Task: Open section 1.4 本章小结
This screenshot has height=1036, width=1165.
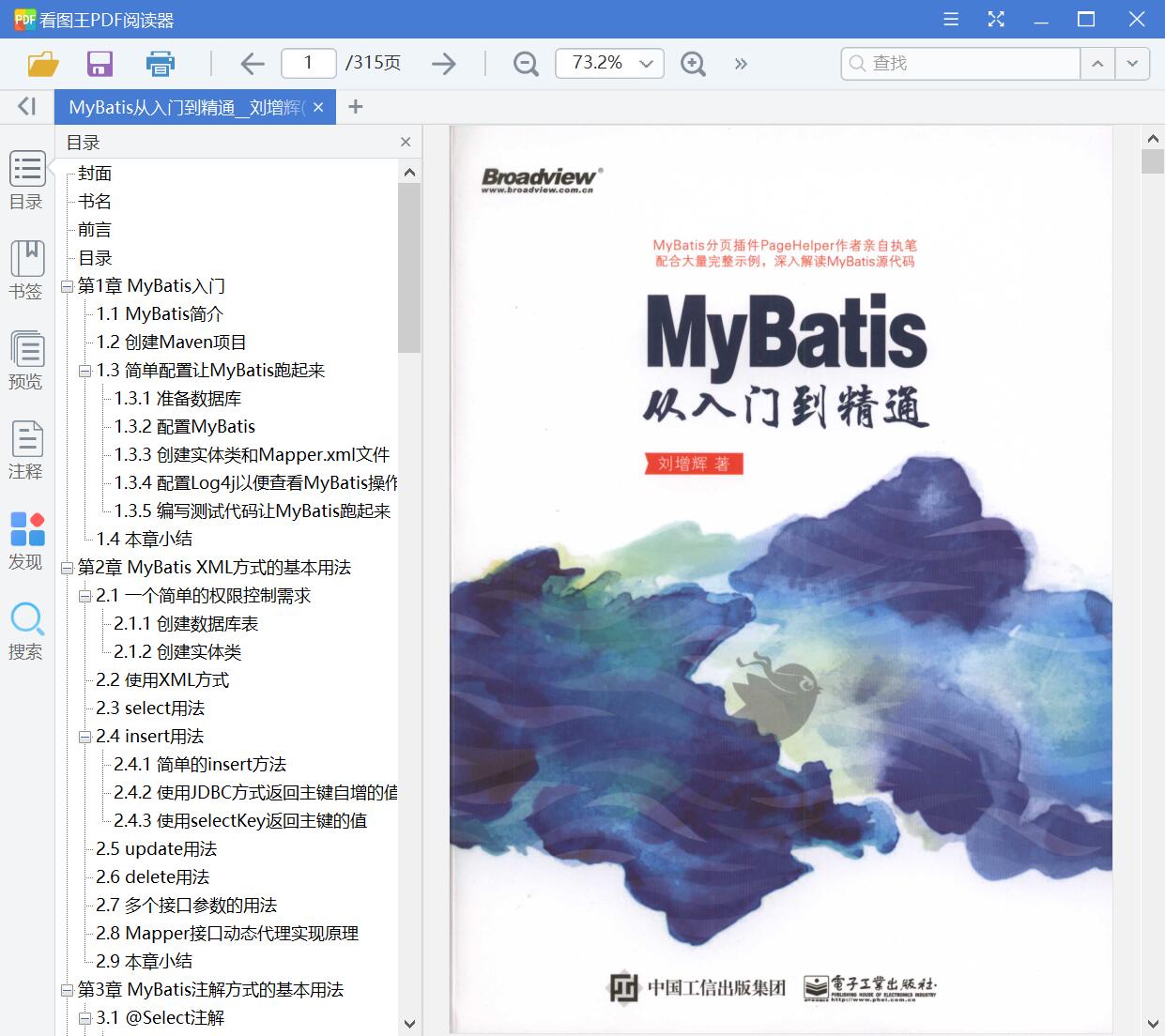Action: pos(145,540)
